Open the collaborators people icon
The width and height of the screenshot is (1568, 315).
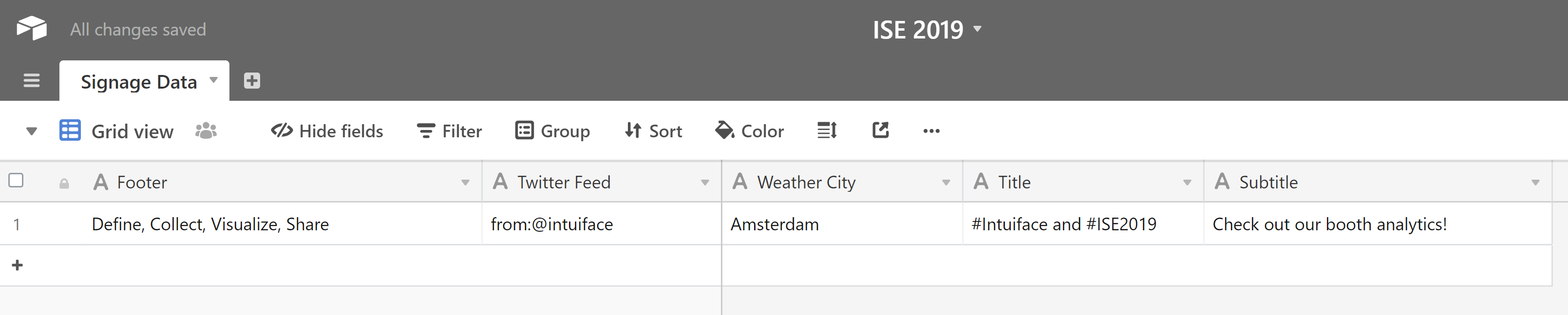207,131
